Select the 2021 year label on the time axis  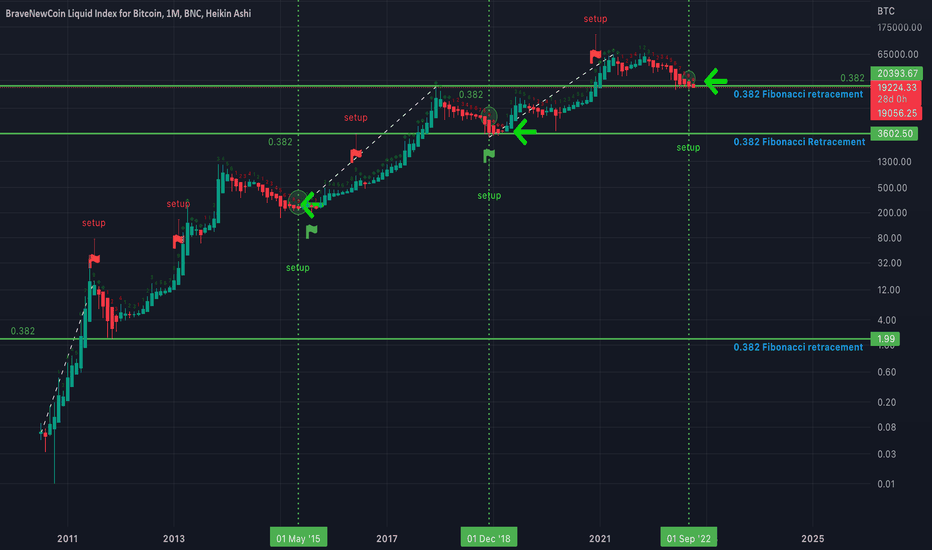point(600,539)
